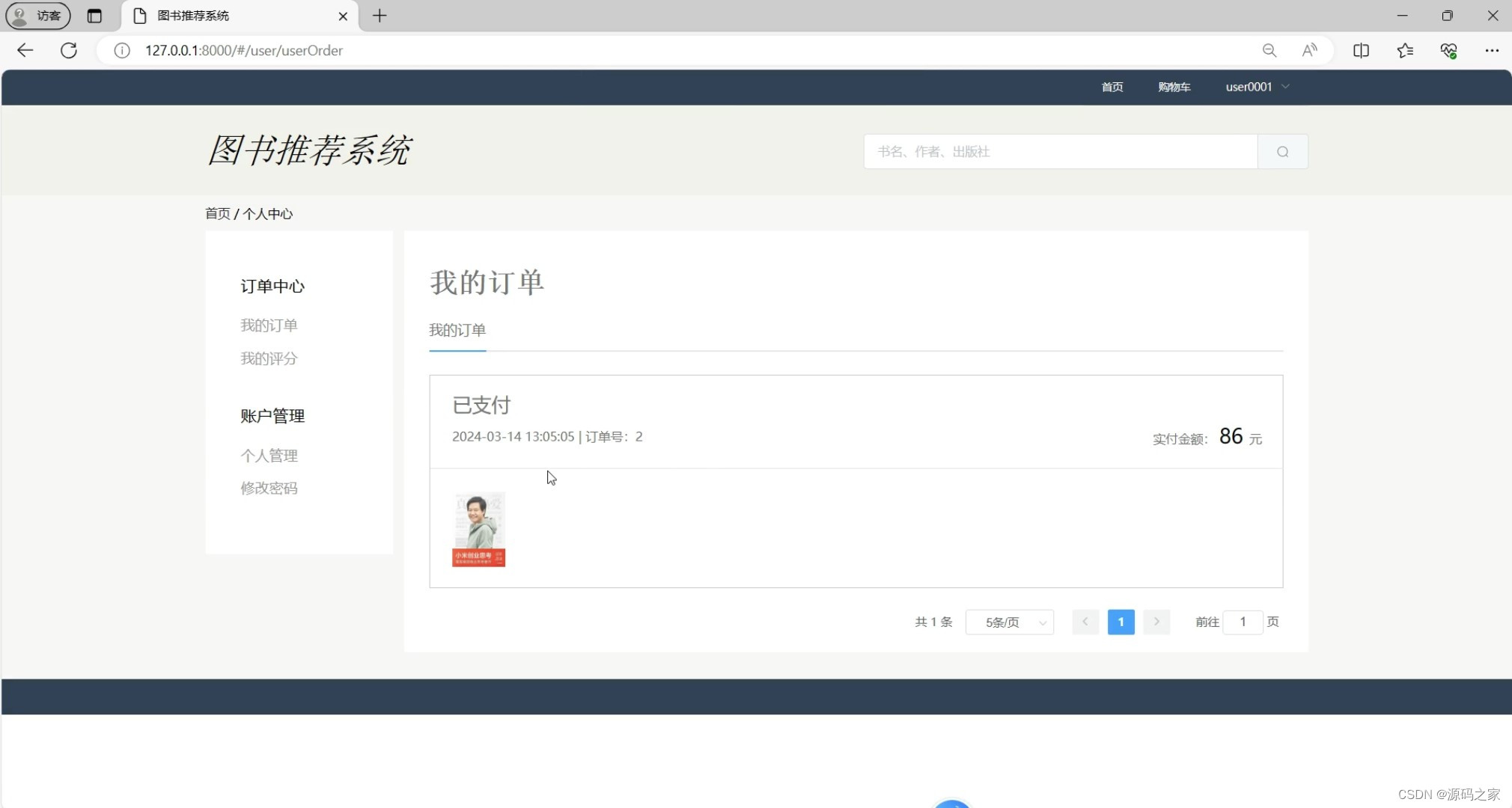Refresh the current page
The height and width of the screenshot is (808, 1512).
pos(68,50)
